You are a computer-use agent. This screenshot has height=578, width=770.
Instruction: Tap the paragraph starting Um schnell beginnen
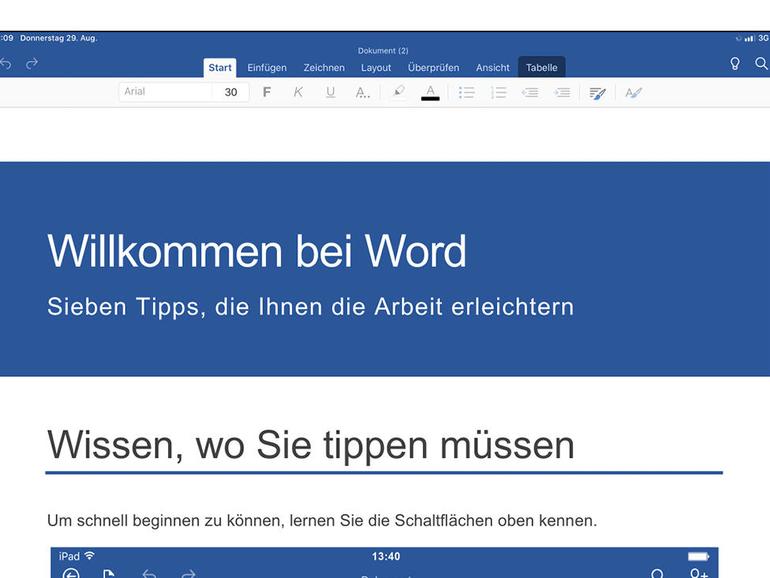[322, 521]
